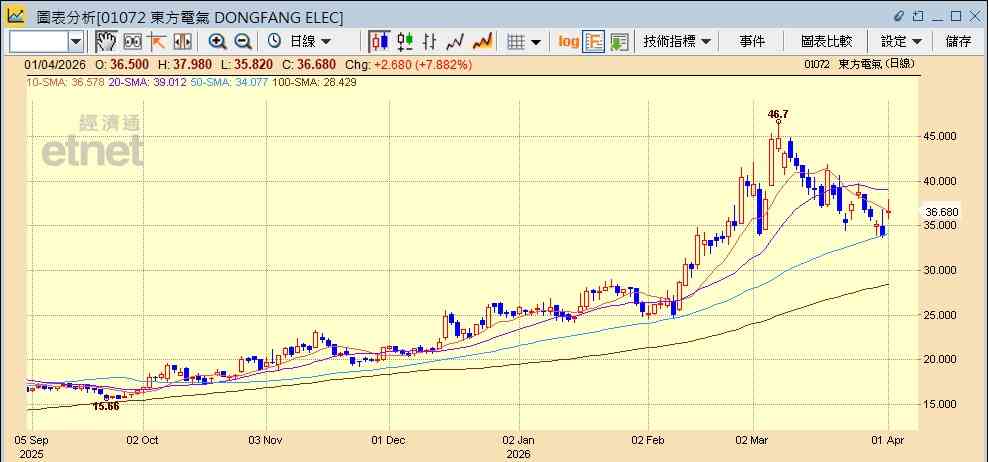Click the 15.66 low price marker
The height and width of the screenshot is (462, 989).
click(106, 406)
